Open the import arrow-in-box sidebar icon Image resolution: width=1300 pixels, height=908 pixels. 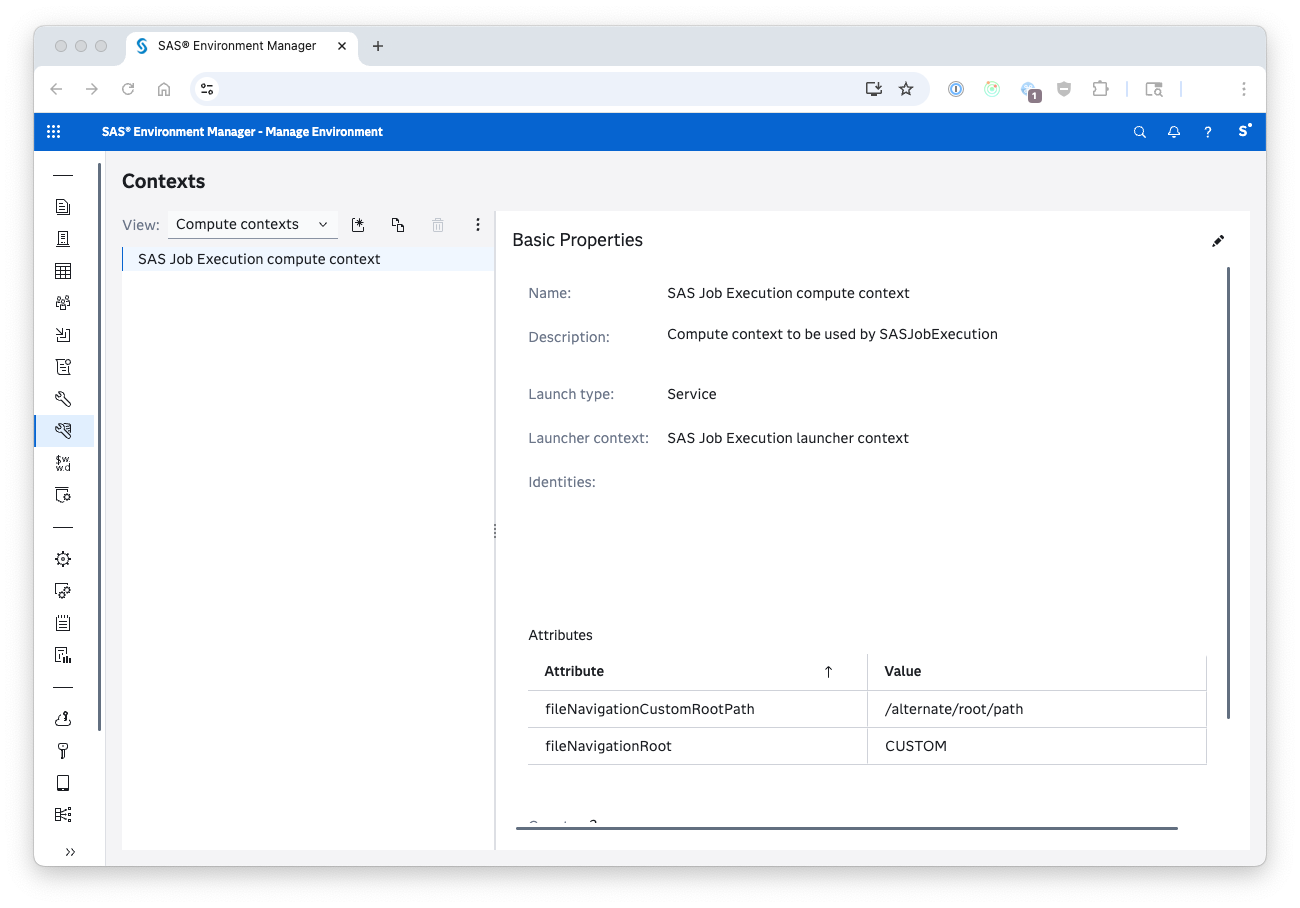click(63, 335)
